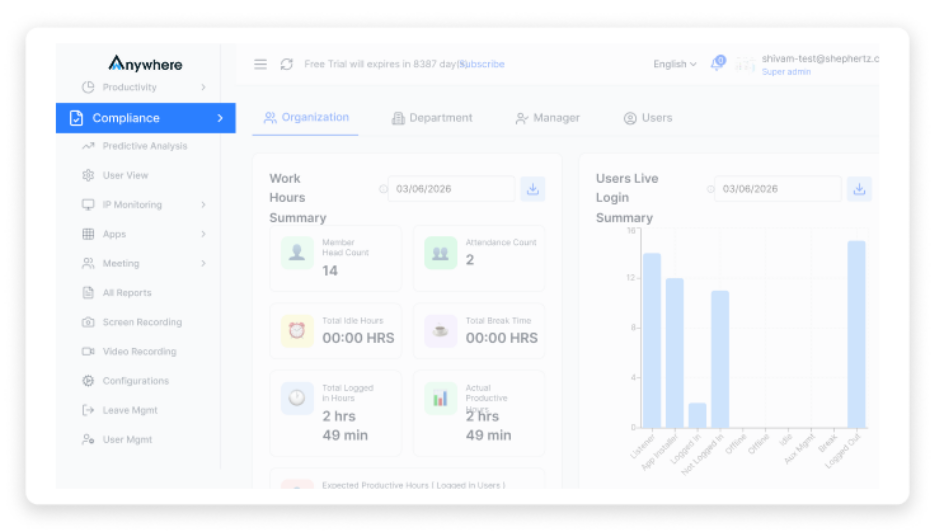Expand the Productivity submenu chevron

[204, 87]
